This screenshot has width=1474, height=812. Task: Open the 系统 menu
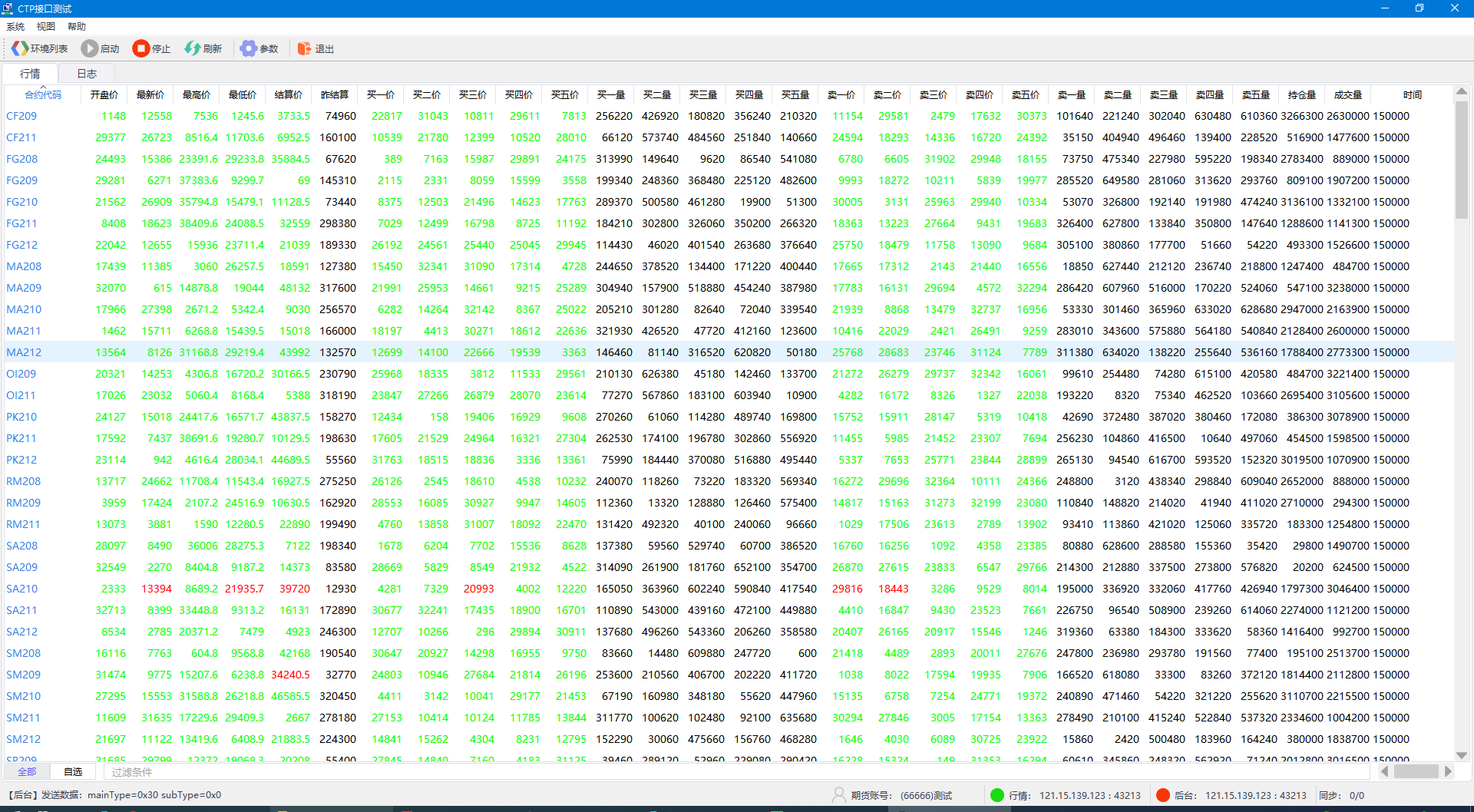click(x=15, y=27)
